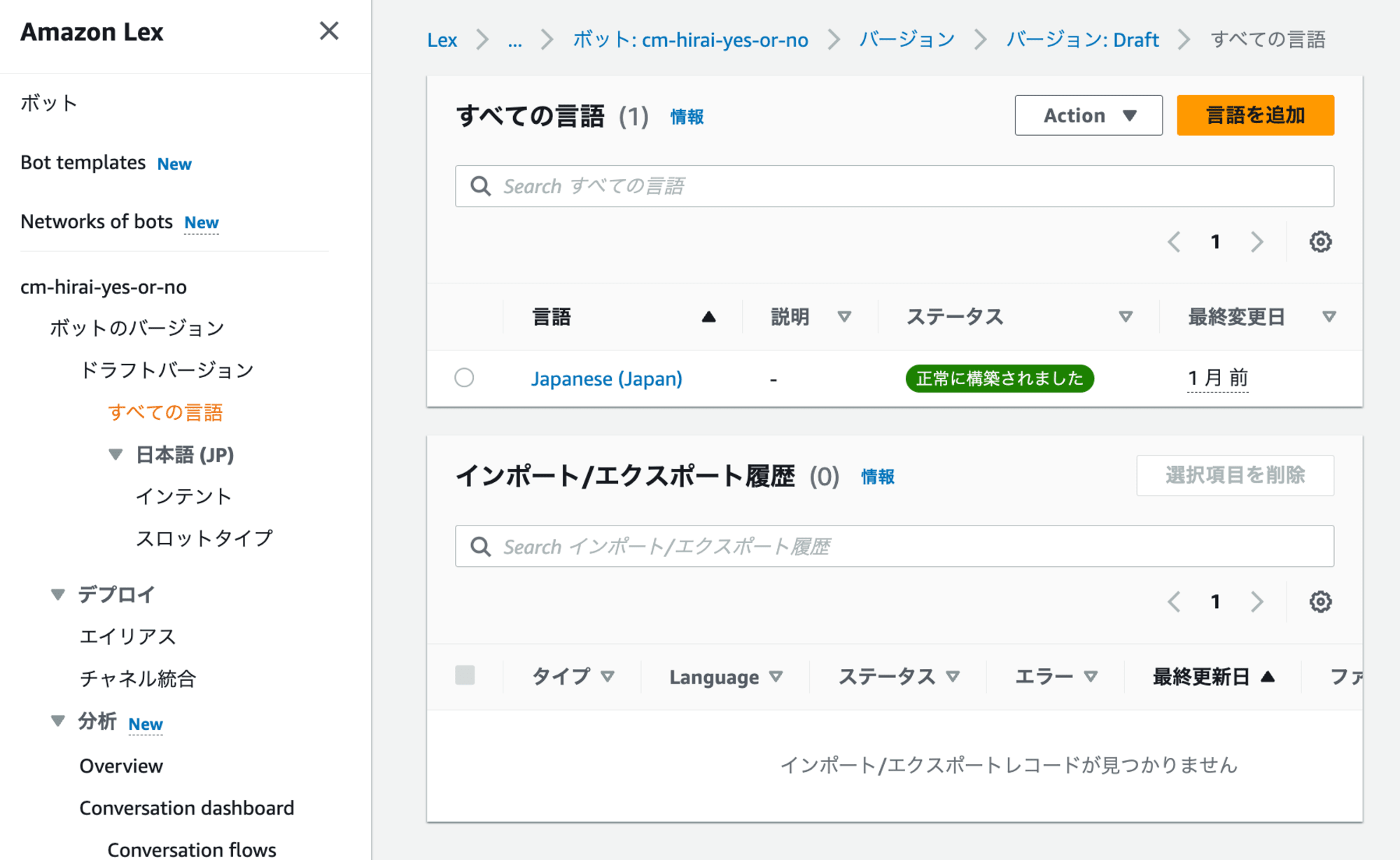Close the Amazon Lex sidebar panel
The height and width of the screenshot is (860, 1400).
tap(329, 31)
